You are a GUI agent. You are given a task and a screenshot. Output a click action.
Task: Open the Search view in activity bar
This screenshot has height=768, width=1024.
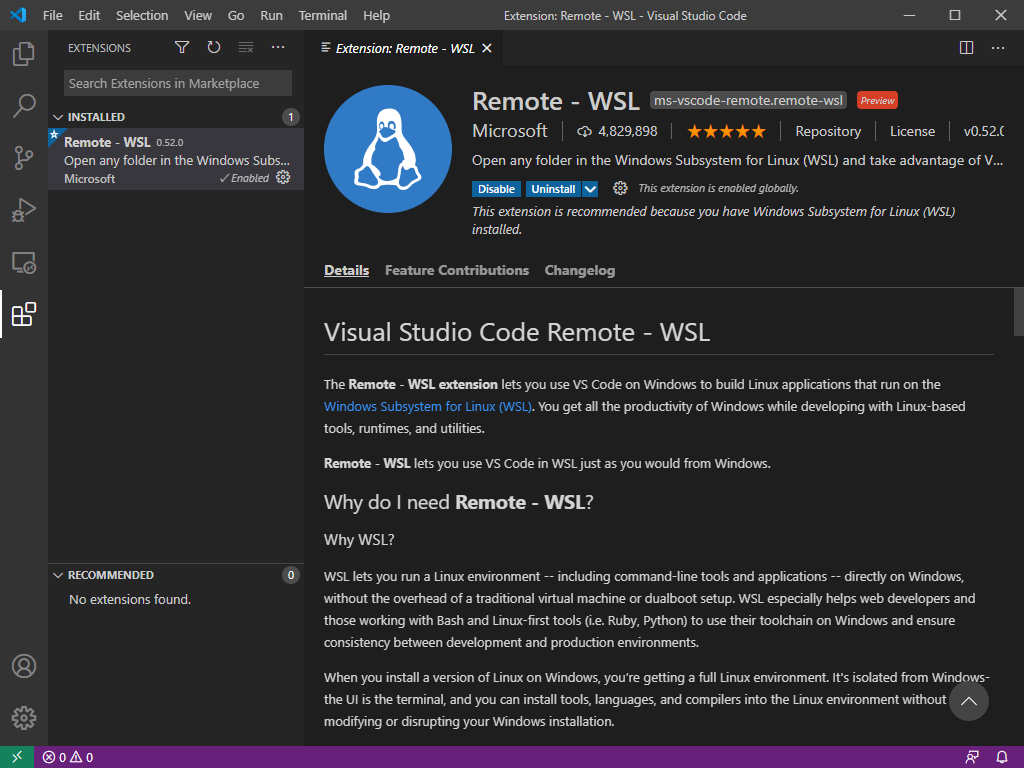tap(24, 105)
